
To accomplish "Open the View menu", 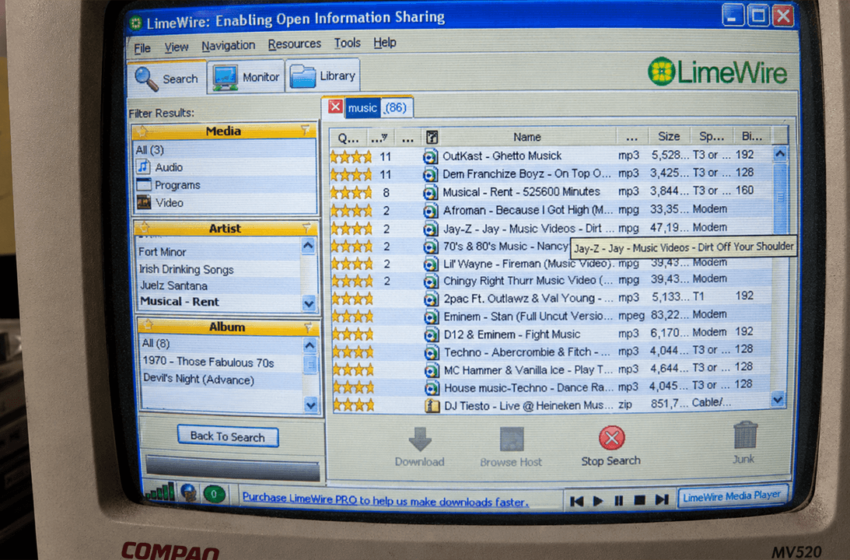I will (x=176, y=47).
